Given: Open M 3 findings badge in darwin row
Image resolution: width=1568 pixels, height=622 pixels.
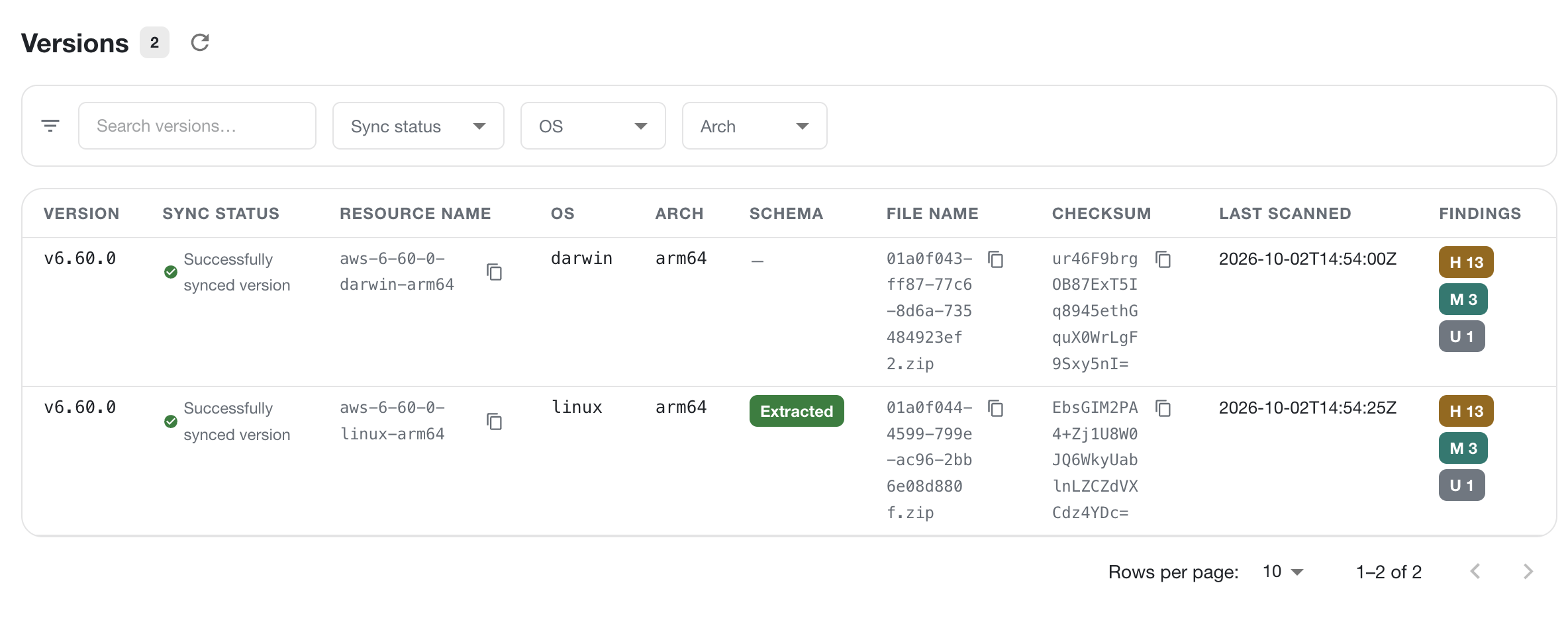Looking at the screenshot, I should 1463,299.
